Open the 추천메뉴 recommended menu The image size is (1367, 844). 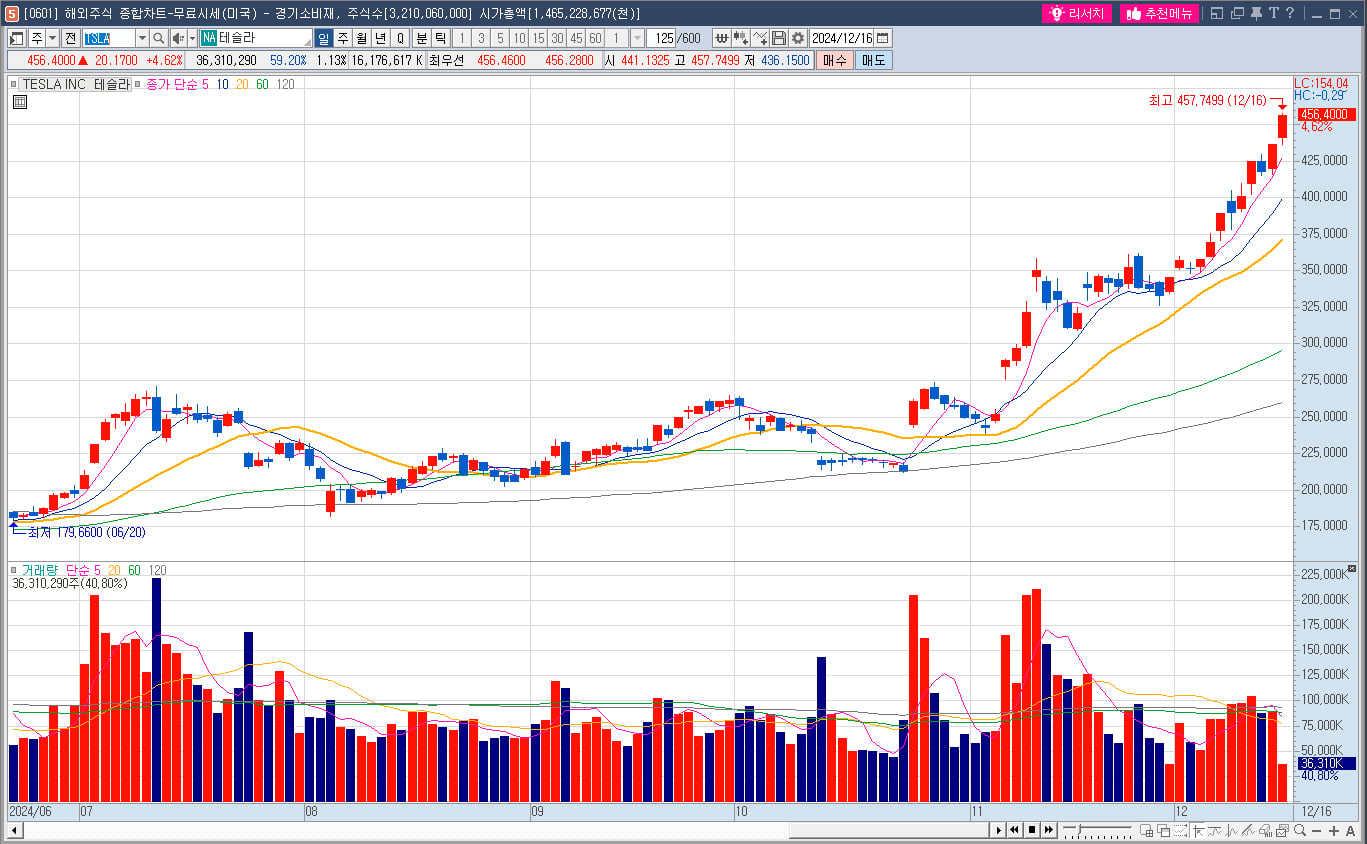[x=1159, y=13]
